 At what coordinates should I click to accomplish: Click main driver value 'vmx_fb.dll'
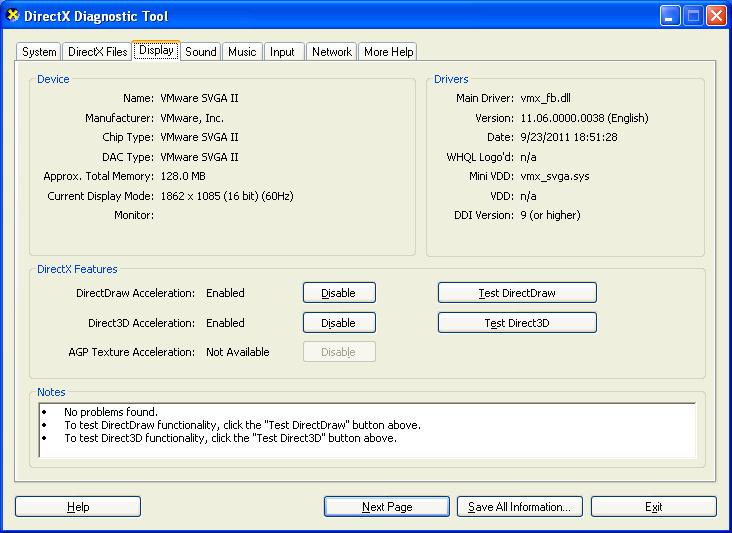[545, 98]
